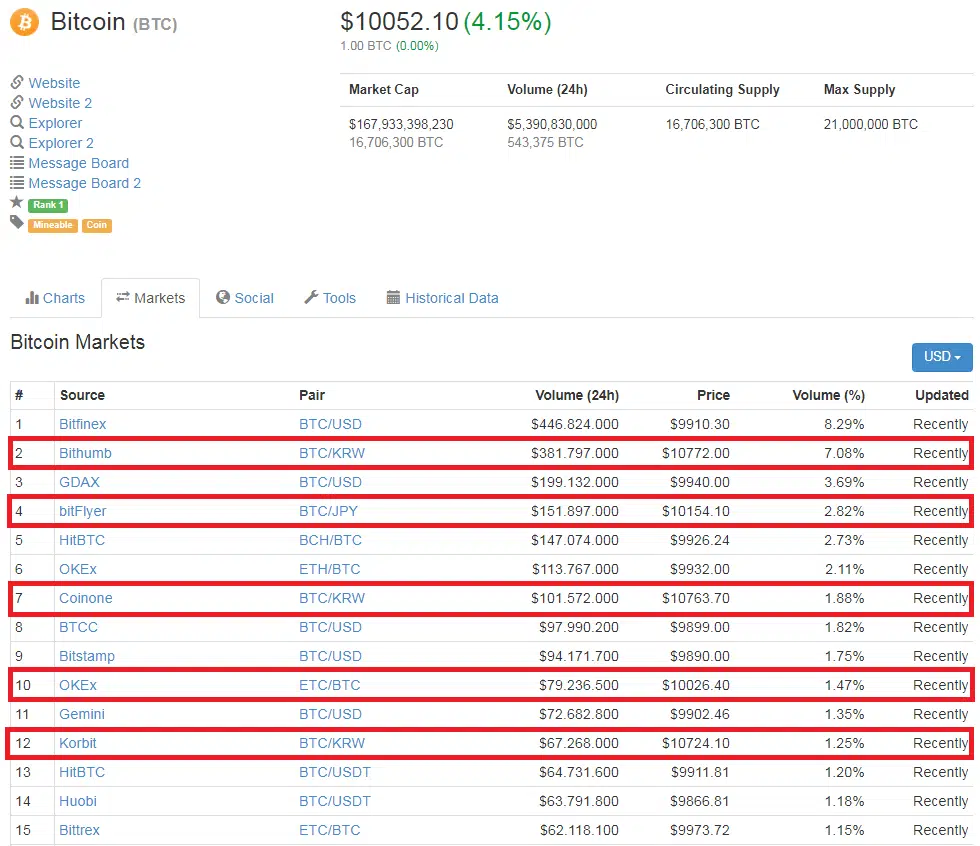Click the $167,933,398,230 market cap value
This screenshot has height=846, width=980.
click(401, 124)
